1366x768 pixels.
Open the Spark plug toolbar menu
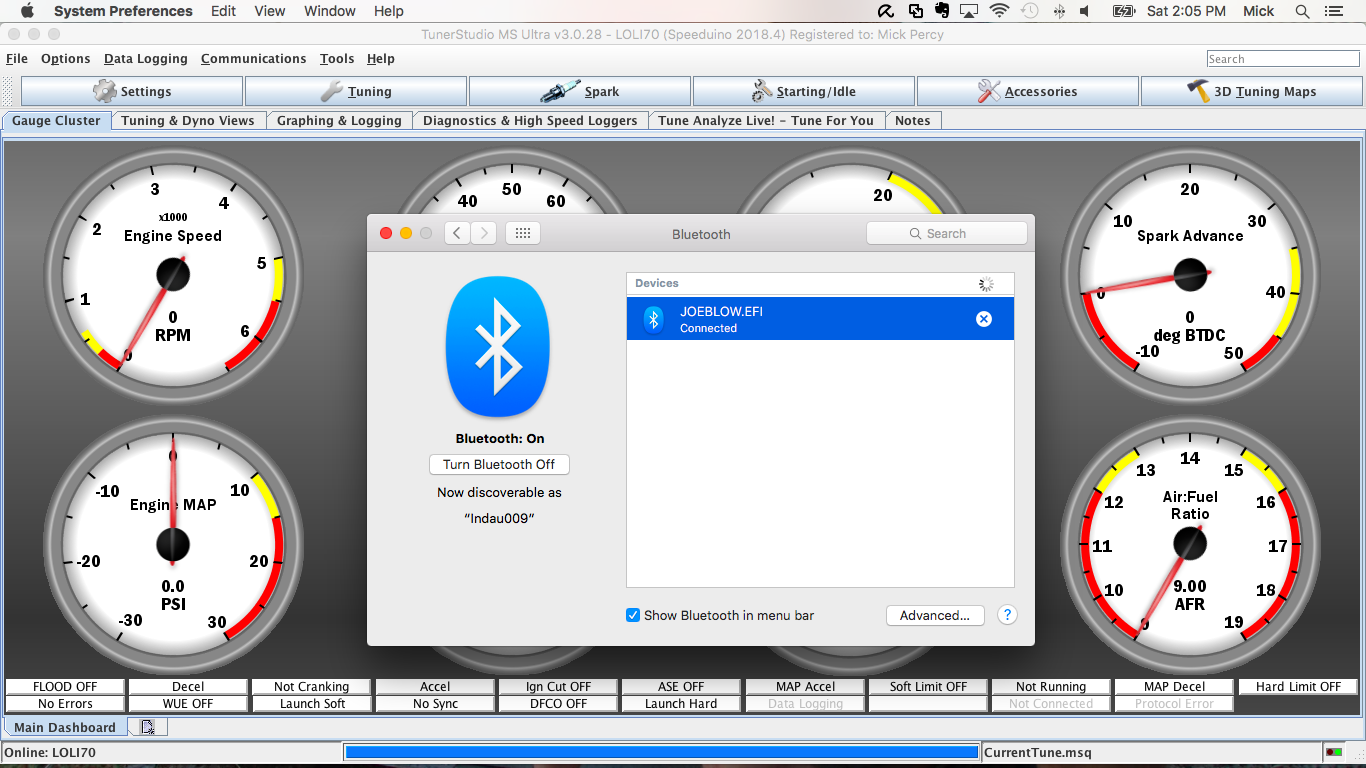pos(580,92)
